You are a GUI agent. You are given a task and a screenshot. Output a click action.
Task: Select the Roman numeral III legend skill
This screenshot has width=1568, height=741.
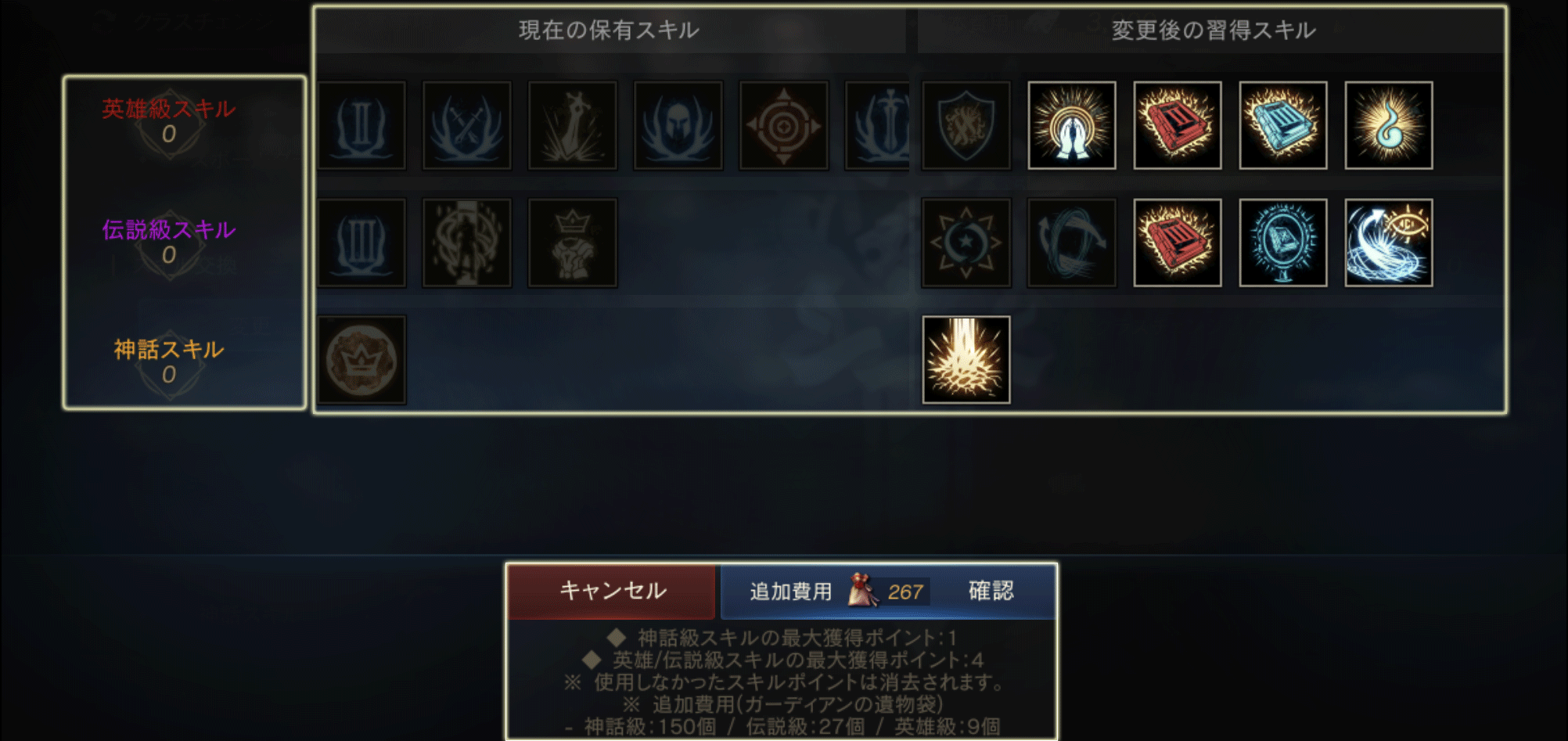click(x=361, y=243)
